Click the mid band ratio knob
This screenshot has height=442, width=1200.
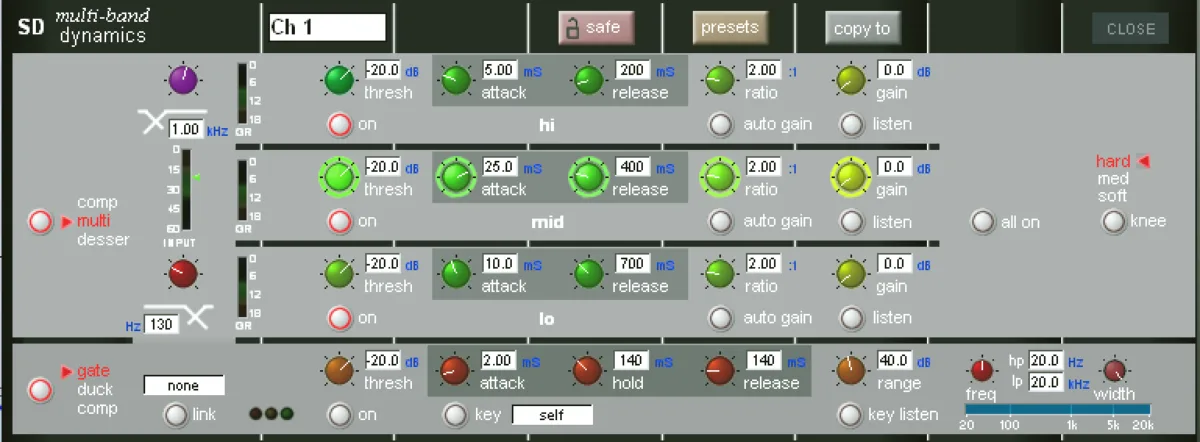click(x=719, y=178)
